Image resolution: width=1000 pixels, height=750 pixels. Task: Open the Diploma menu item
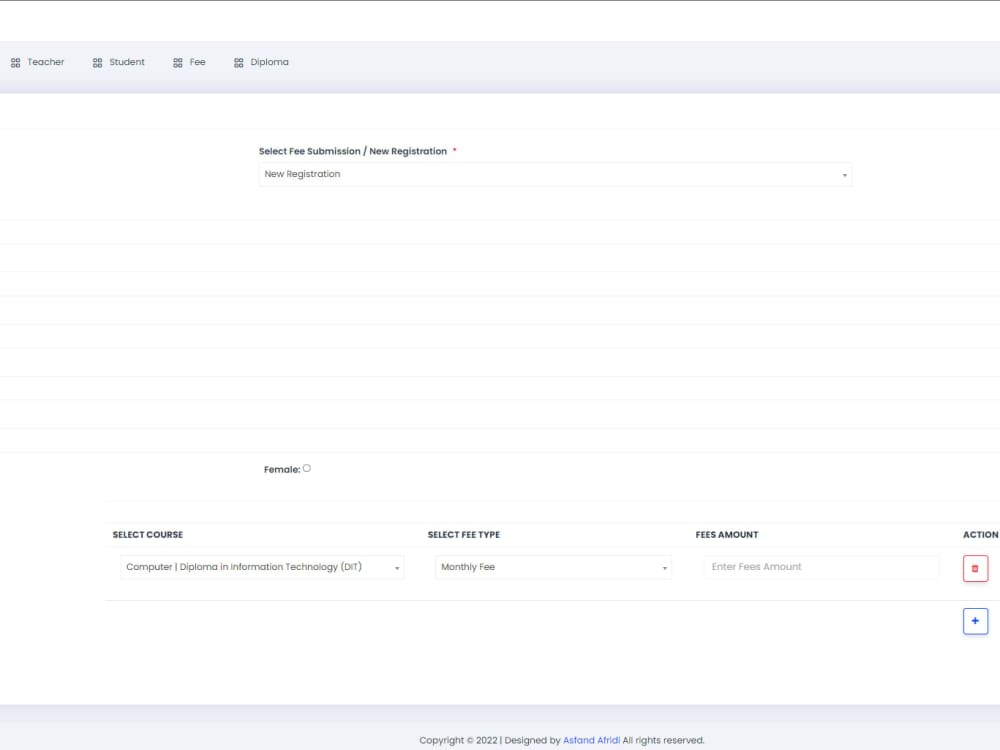click(x=271, y=62)
